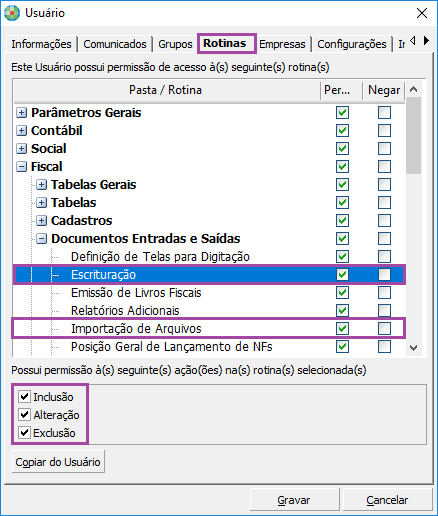The height and width of the screenshot is (516, 438).
Task: Collapse the Fiscal folder
Action: [21, 167]
